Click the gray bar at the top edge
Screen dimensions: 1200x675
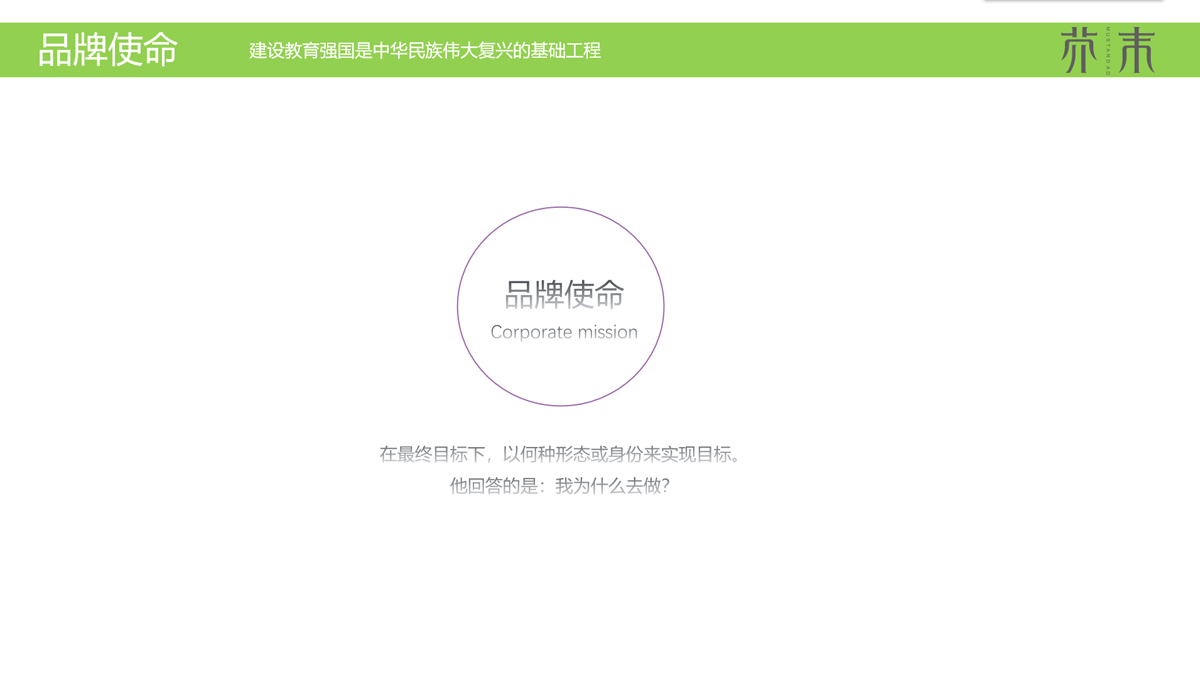(1074, 1)
